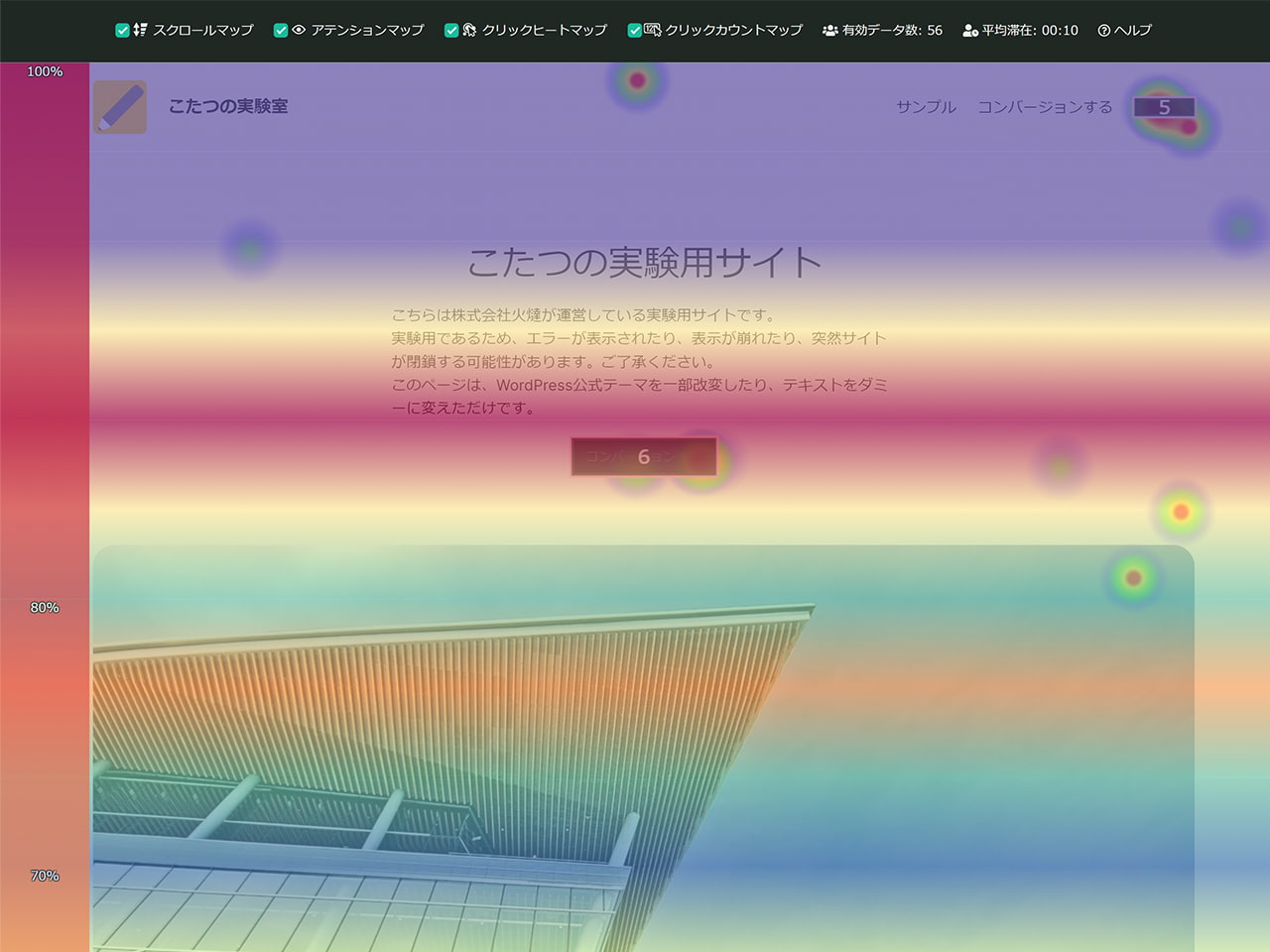Click the 70% scroll depth label
This screenshot has height=952, width=1270.
click(45, 876)
